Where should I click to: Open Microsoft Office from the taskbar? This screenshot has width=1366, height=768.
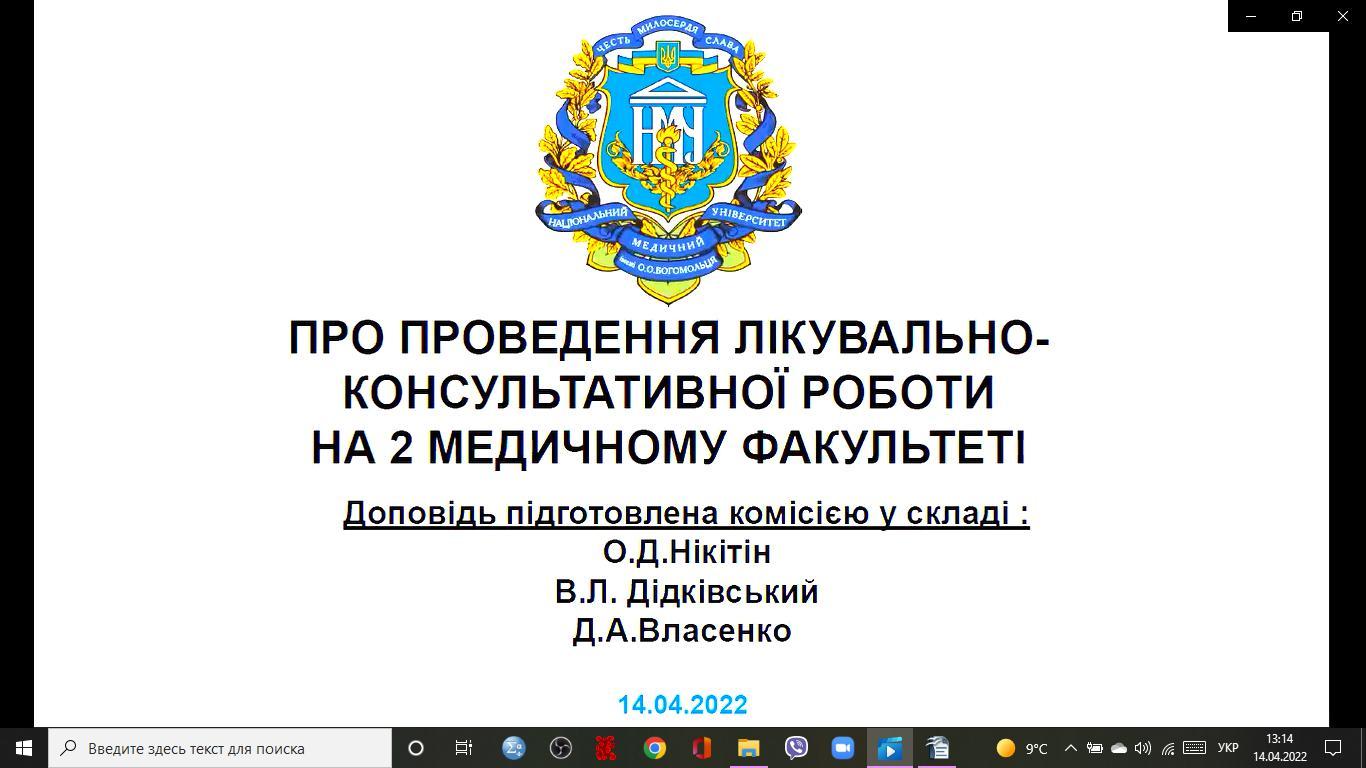click(x=701, y=748)
